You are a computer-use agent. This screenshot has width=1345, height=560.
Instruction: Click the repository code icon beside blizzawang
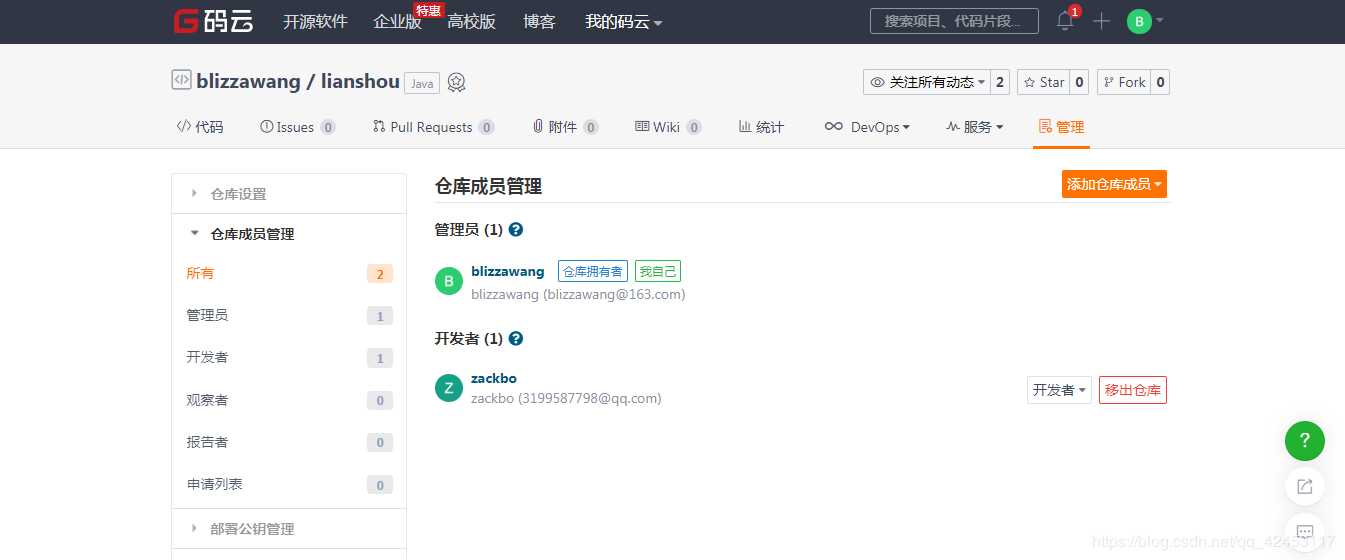(x=181, y=81)
